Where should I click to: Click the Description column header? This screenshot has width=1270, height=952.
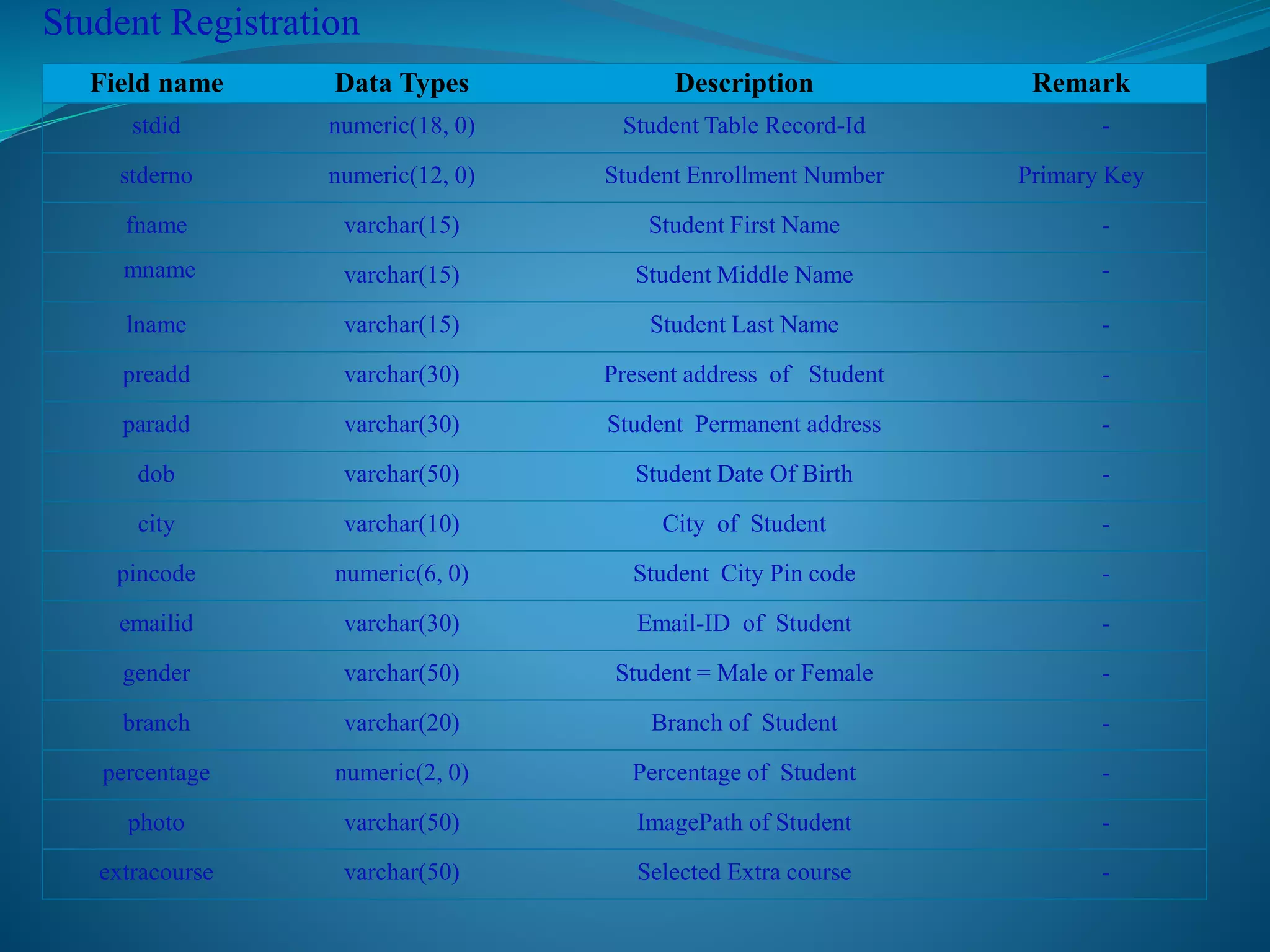point(744,83)
